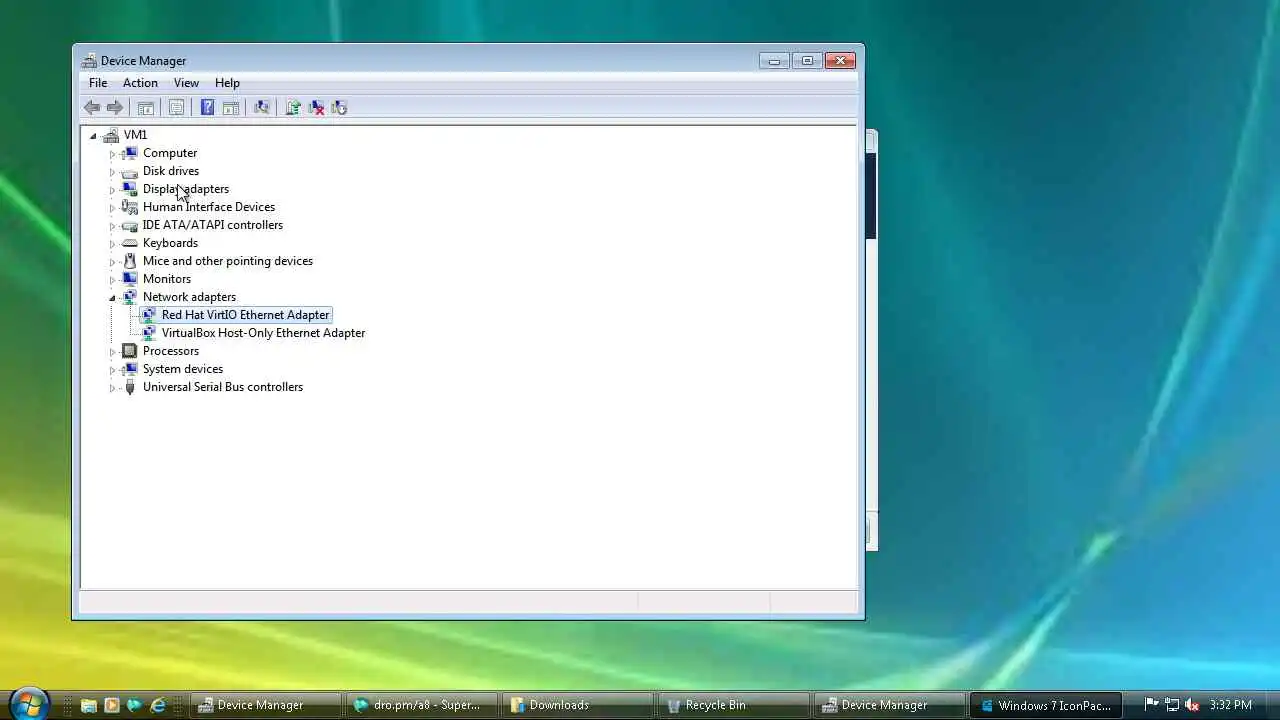The width and height of the screenshot is (1280, 720).
Task: Click the Disable device toolbar icon
Action: click(339, 108)
